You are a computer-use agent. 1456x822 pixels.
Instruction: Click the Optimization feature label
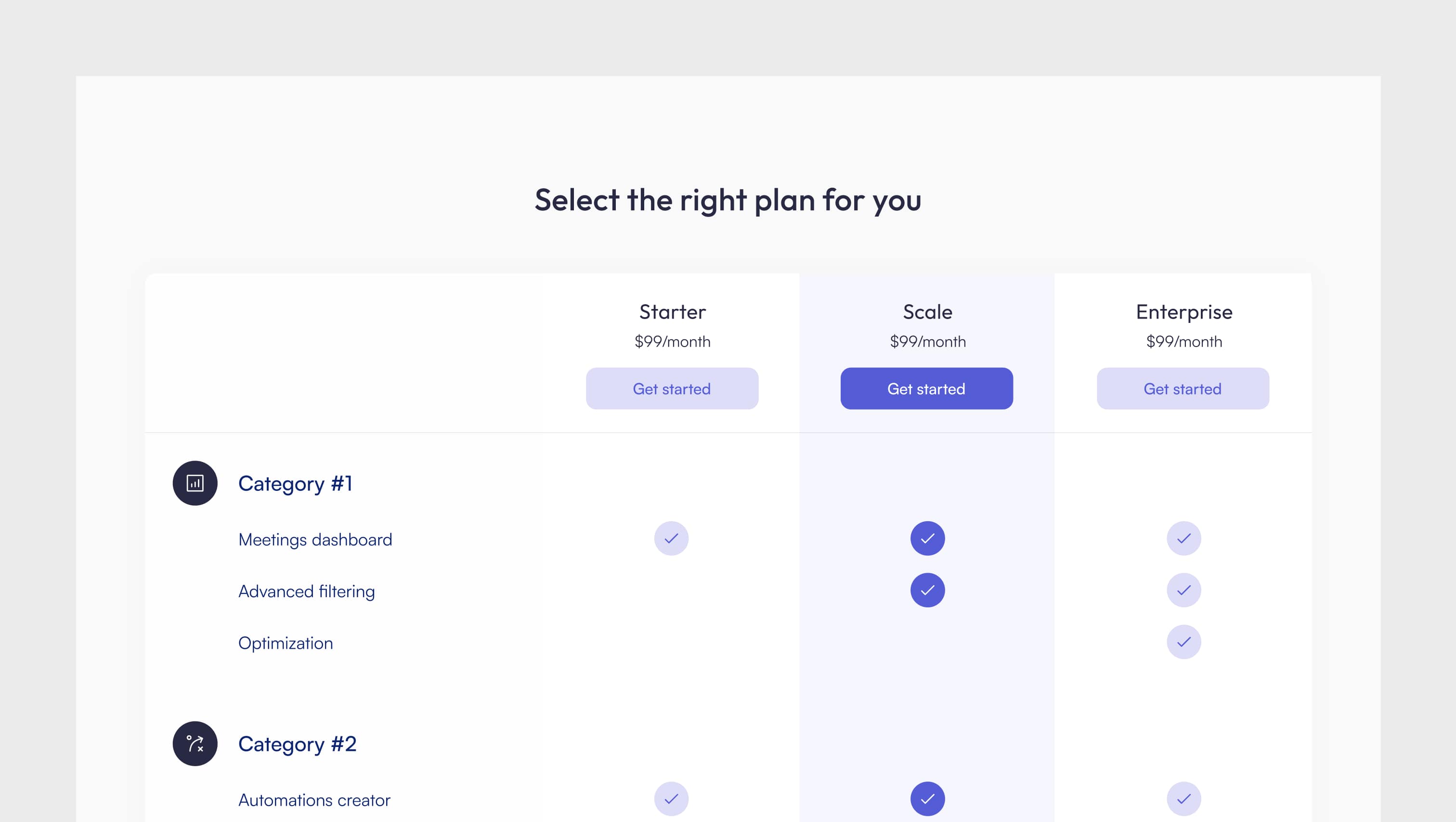tap(286, 643)
